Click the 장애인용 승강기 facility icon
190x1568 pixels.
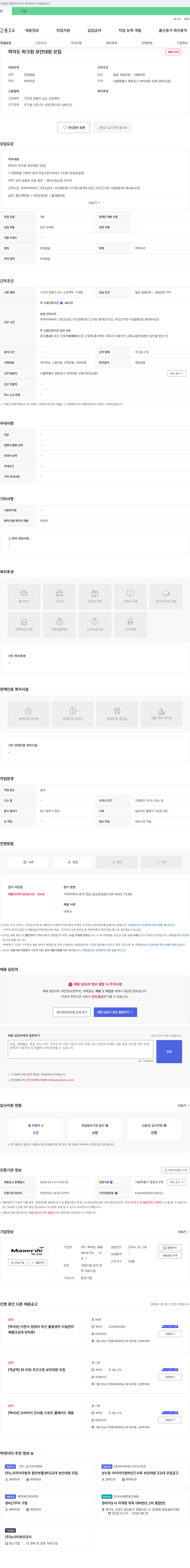tap(72, 714)
